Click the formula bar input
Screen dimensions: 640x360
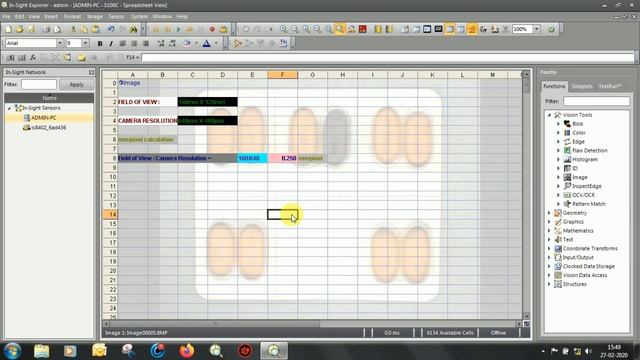[388, 58]
